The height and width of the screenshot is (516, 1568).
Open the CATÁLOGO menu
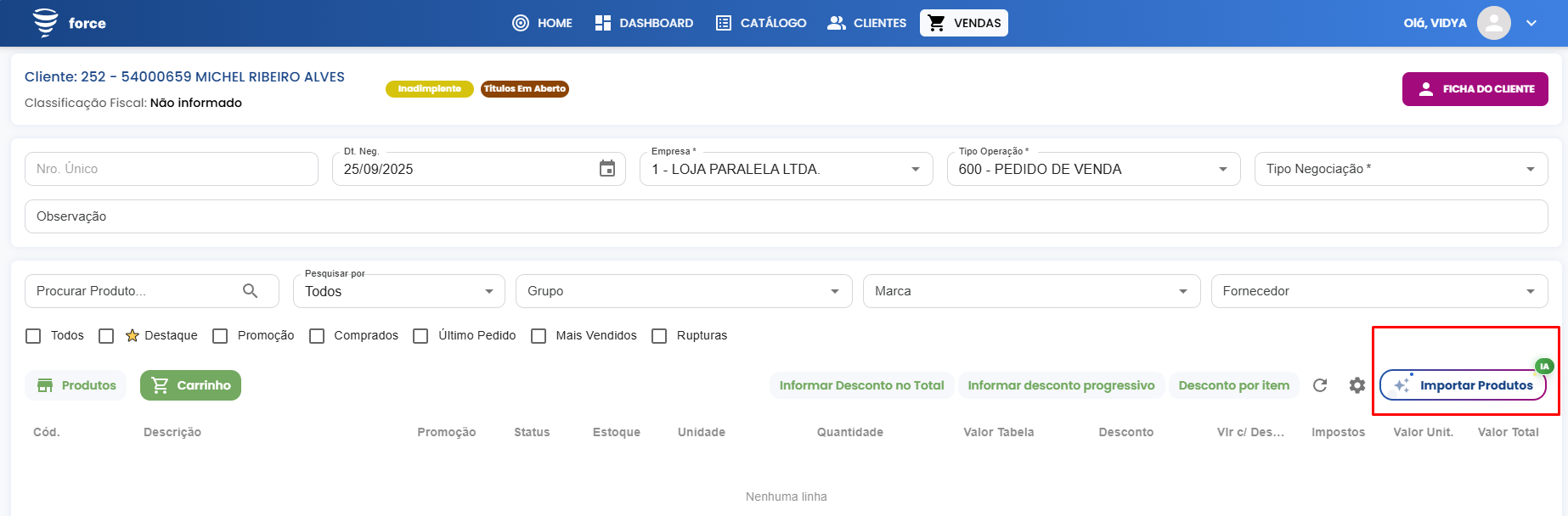761,23
